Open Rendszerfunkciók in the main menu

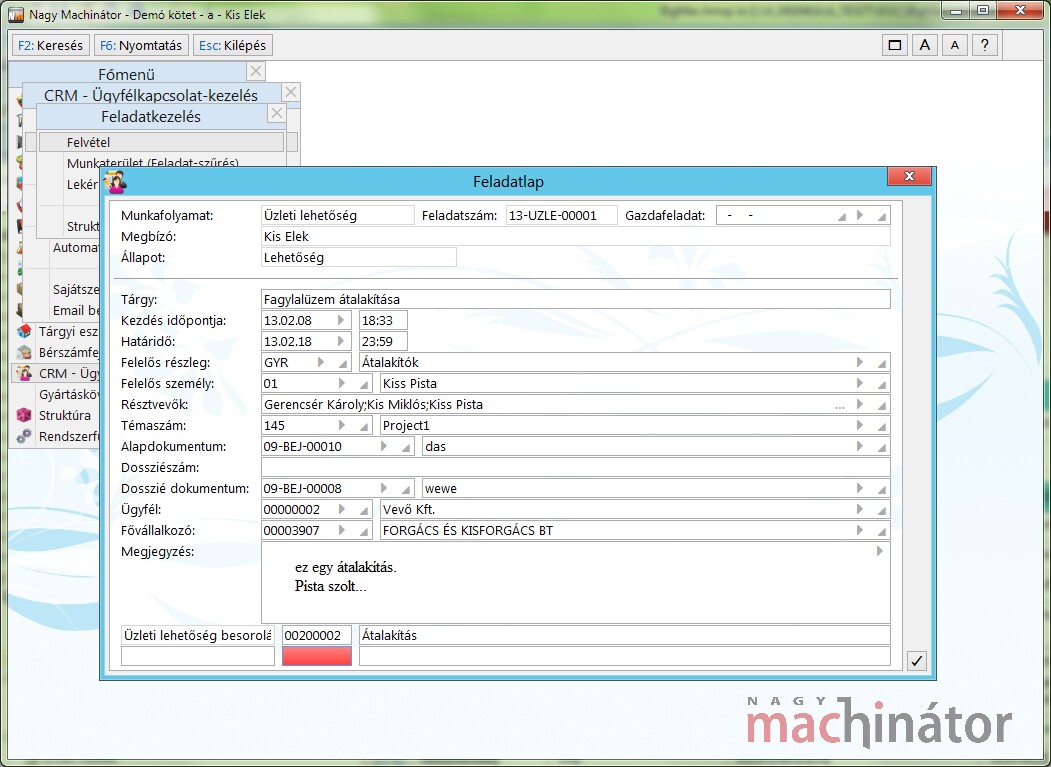click(x=68, y=436)
